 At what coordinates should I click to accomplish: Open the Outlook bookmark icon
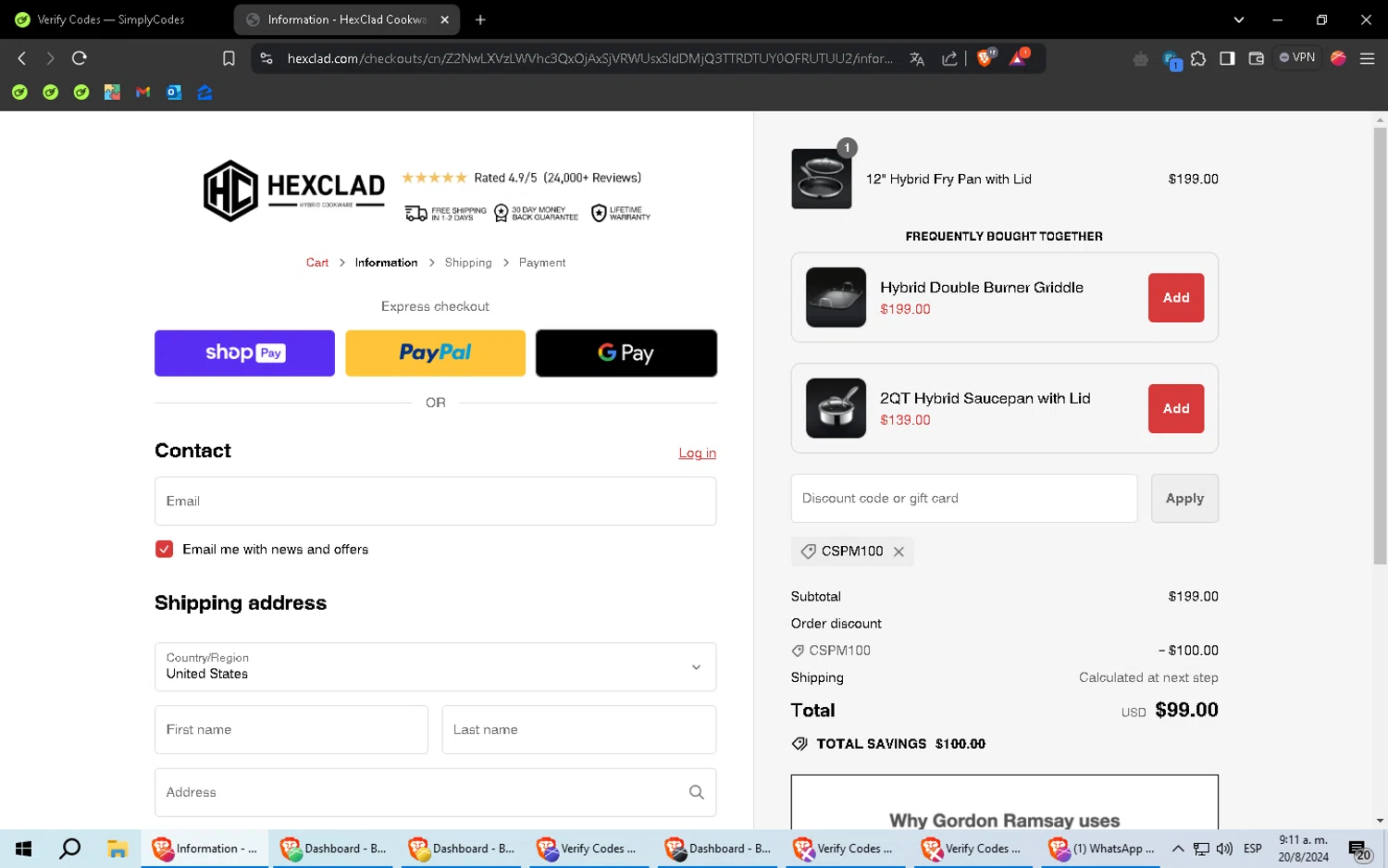pyautogui.click(x=174, y=93)
